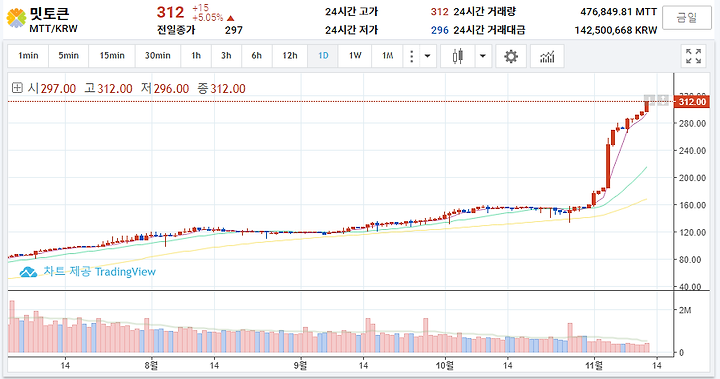The height and width of the screenshot is (379, 720).
Task: Open more intervals three-dot menu
Action: click(411, 56)
